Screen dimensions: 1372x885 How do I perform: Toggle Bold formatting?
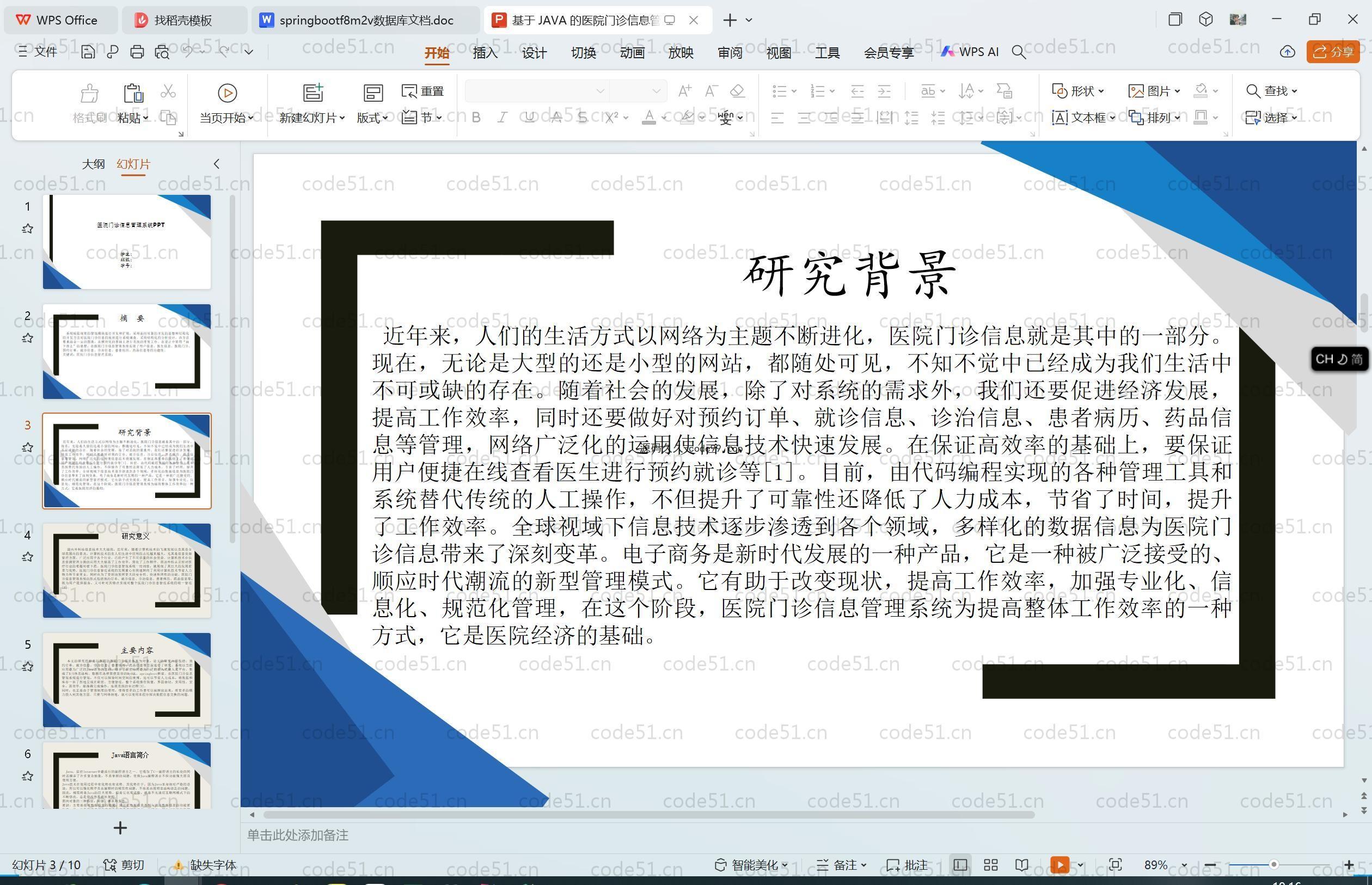[x=476, y=118]
